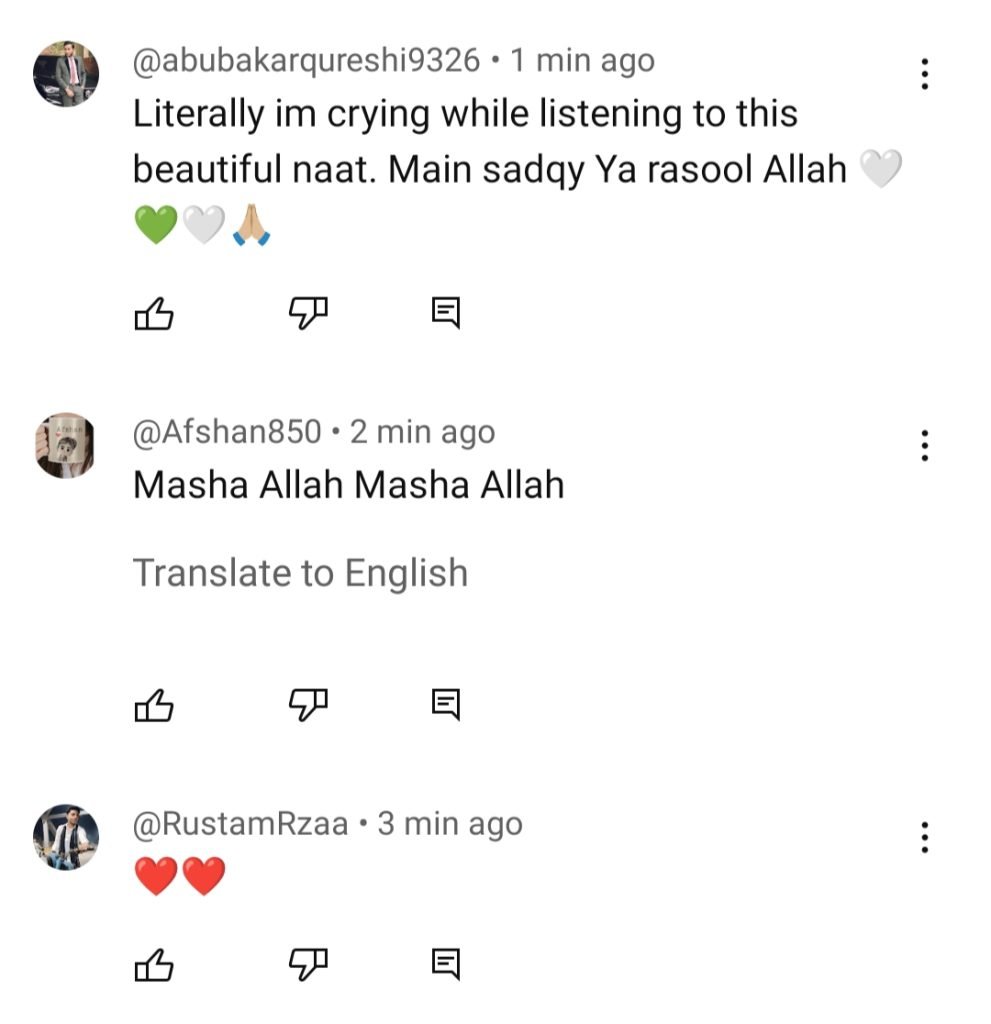Tap @Afshan850's mug avatar
Viewport: 991px width, 1024px height.
(66, 446)
